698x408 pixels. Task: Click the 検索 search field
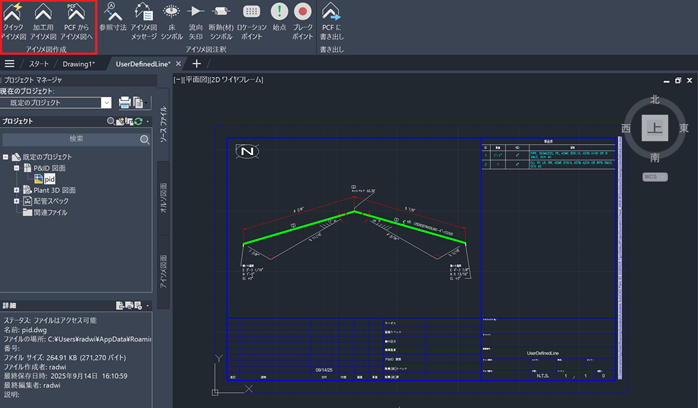pyautogui.click(x=76, y=140)
